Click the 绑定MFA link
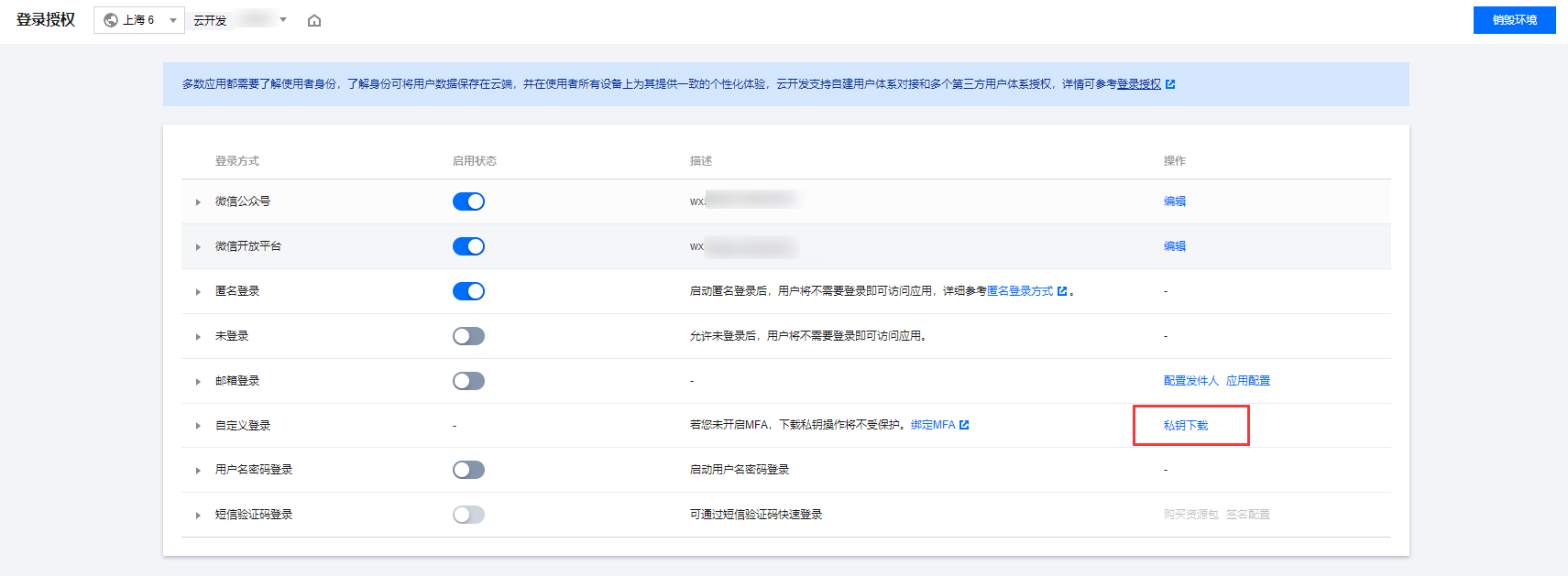This screenshot has width=1568, height=576. tap(933, 425)
